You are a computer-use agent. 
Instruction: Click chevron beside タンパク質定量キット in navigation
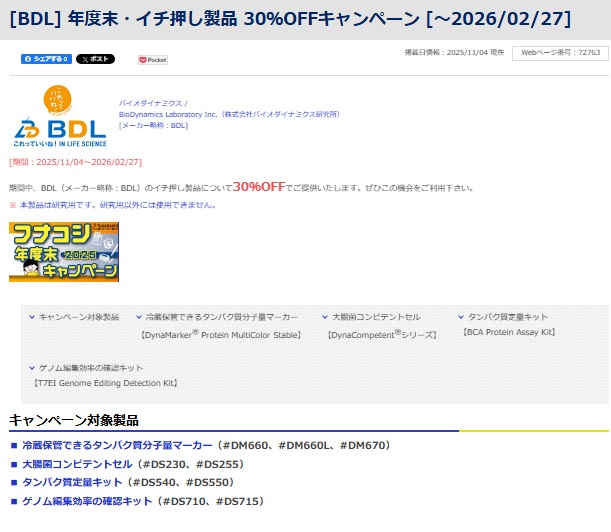pyautogui.click(x=460, y=316)
